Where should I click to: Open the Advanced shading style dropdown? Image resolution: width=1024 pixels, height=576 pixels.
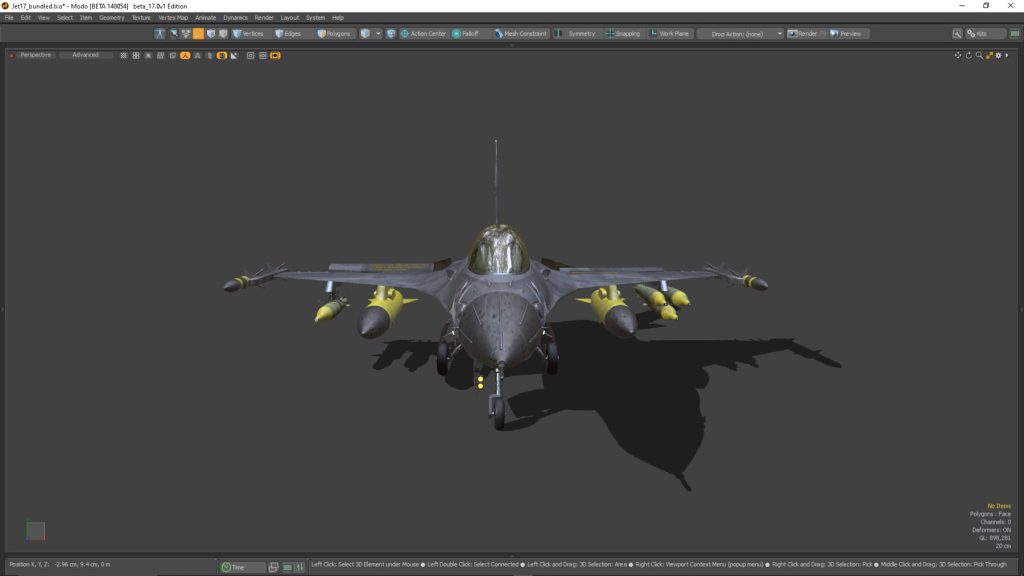click(86, 55)
